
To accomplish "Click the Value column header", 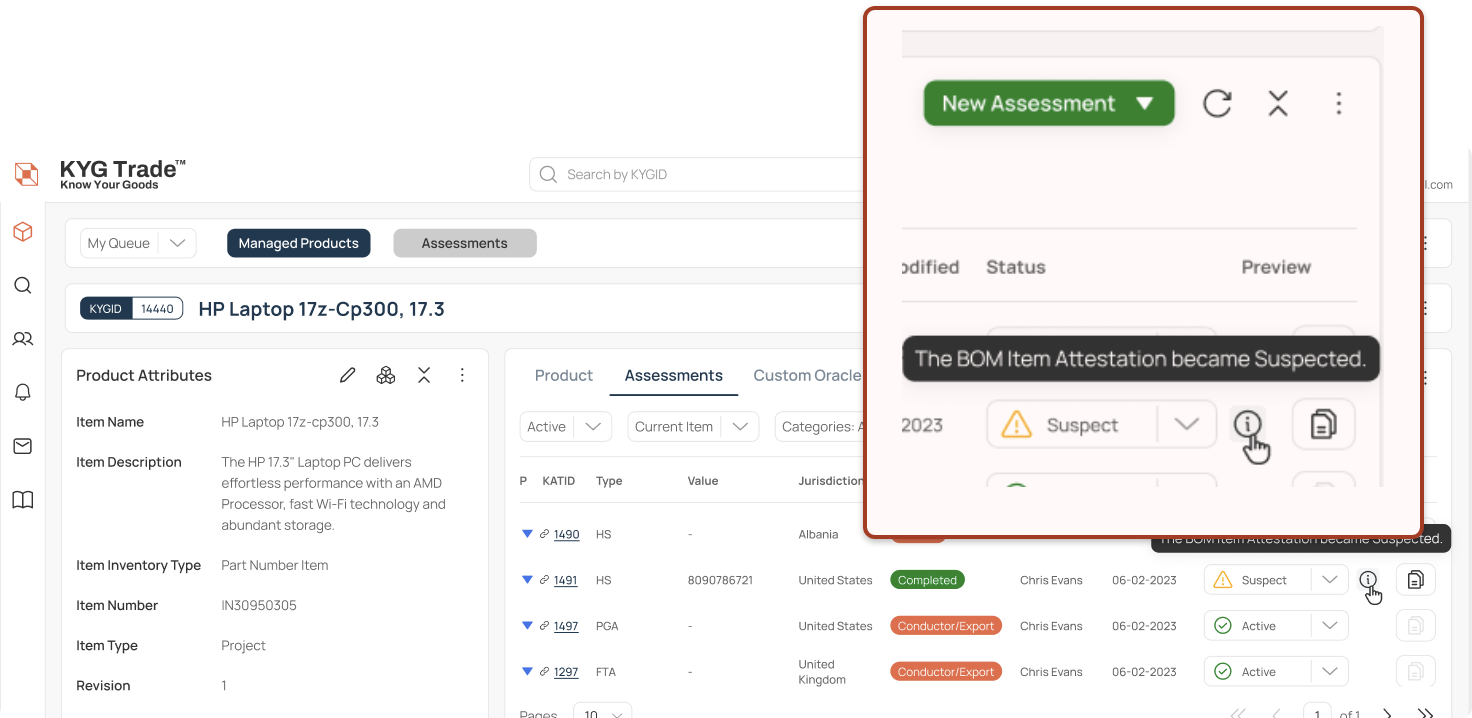I will [x=703, y=481].
